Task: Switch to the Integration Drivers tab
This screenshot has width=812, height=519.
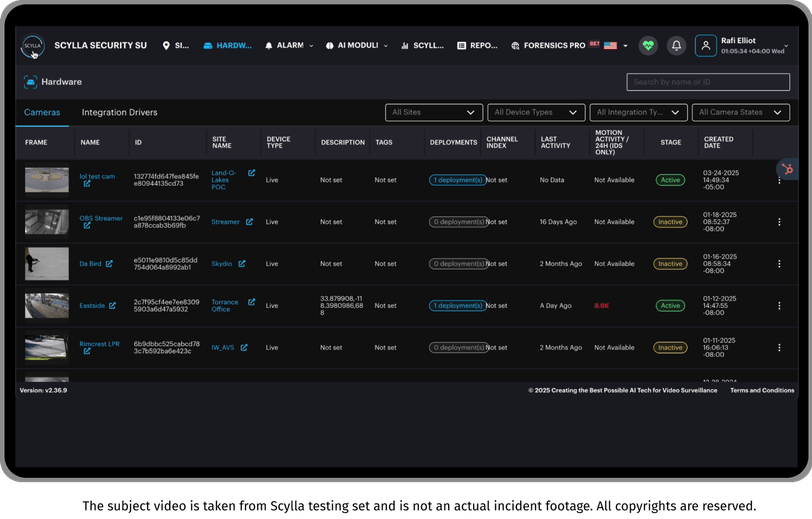Action: (120, 112)
